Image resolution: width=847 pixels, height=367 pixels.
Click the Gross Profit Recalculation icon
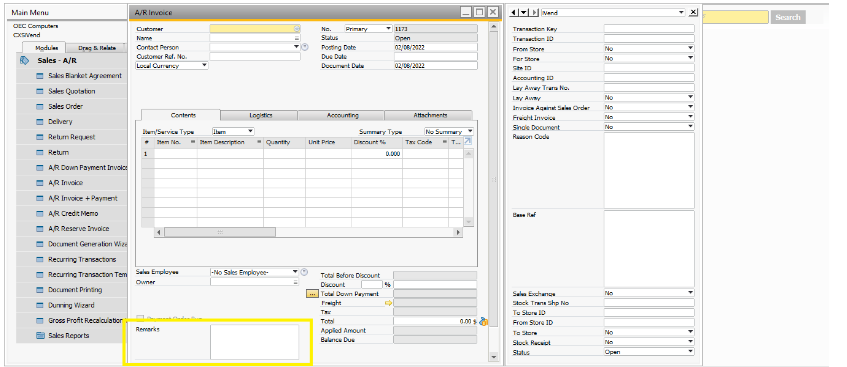39,321
